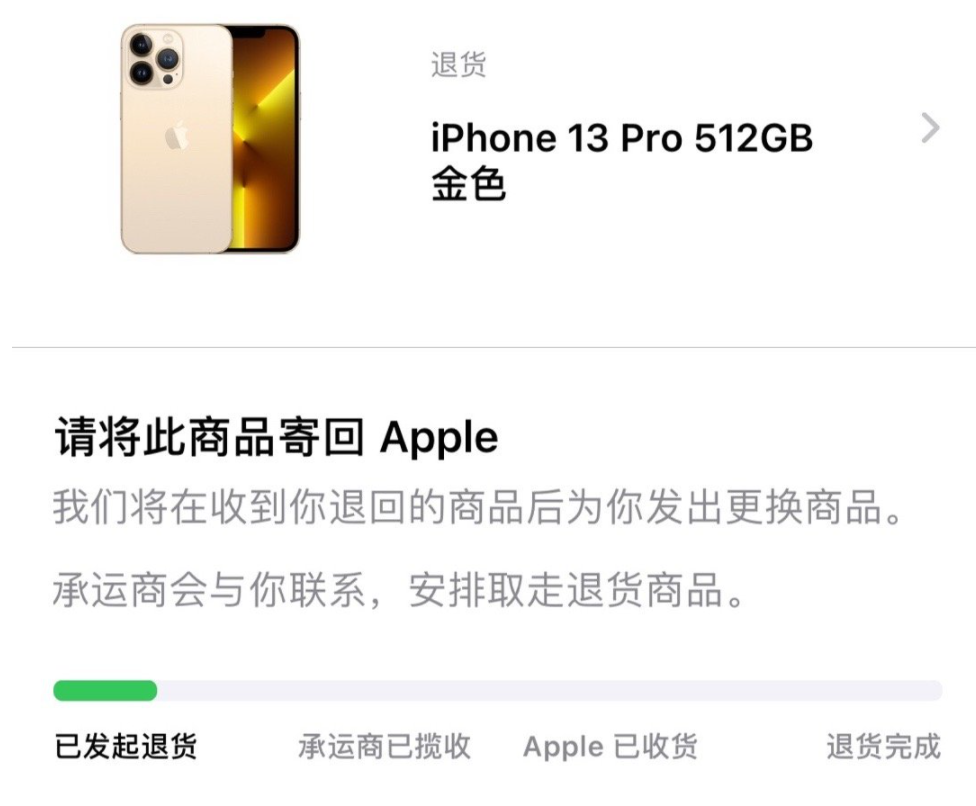Select the Apple 已收货 progress step

tap(610, 746)
